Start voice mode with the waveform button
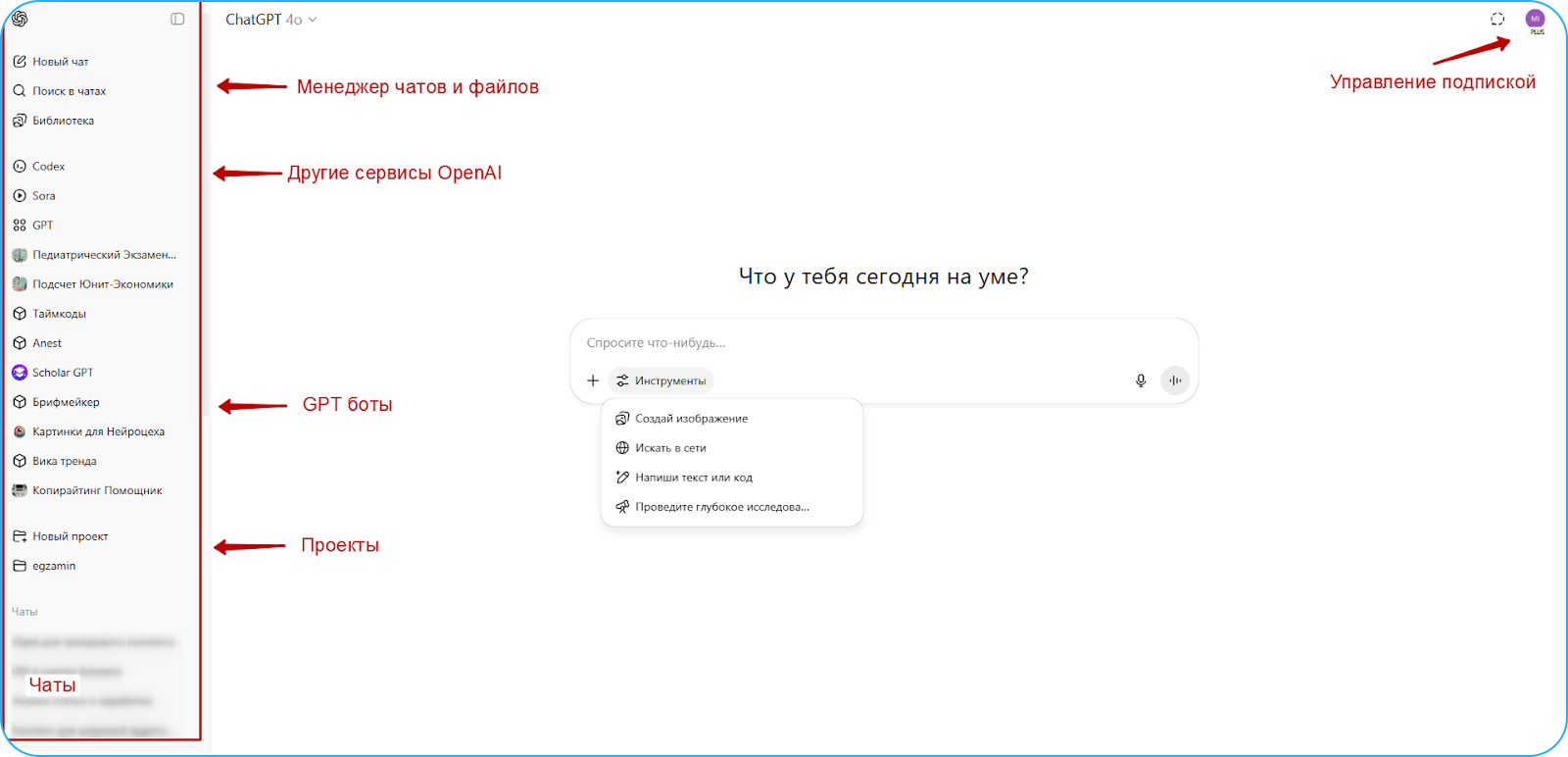The image size is (1568, 757). pyautogui.click(x=1175, y=380)
